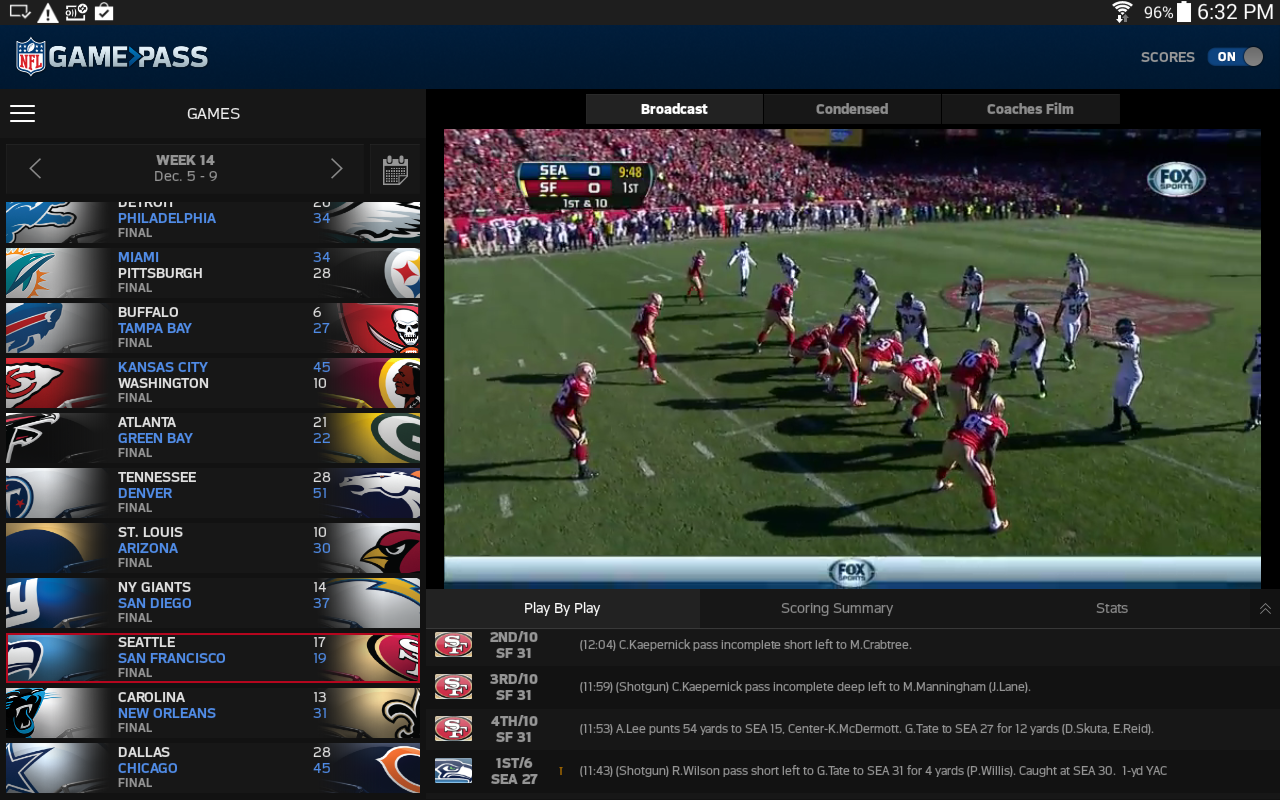The width and height of the screenshot is (1280, 800).
Task: Tap the 6:32 PM clock
Action: click(1235, 12)
